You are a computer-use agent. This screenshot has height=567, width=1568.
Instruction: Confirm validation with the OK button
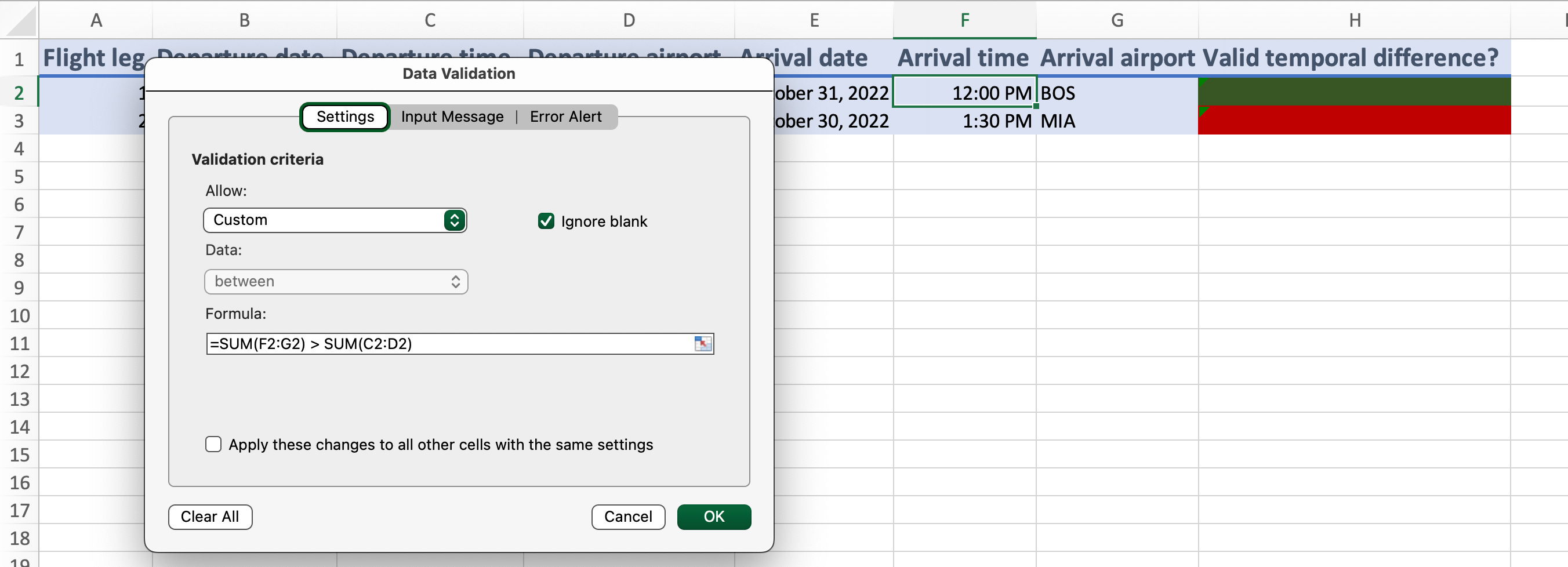713,517
